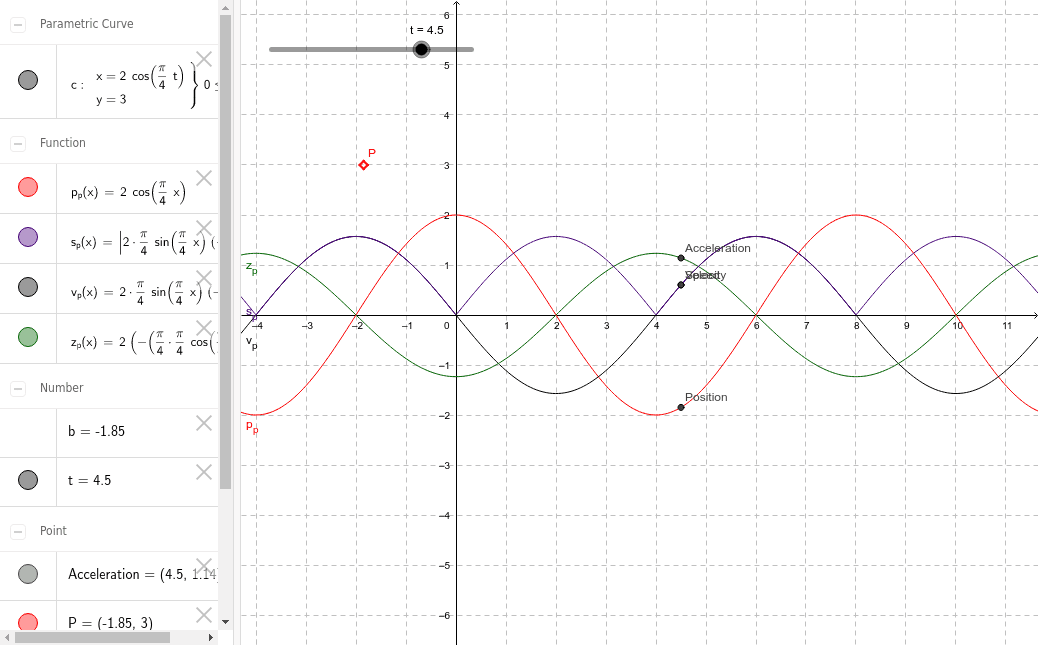Screen dimensions: 1040x647
Task: Toggle visibility of function z_p(x)
Action: [x=28, y=337]
